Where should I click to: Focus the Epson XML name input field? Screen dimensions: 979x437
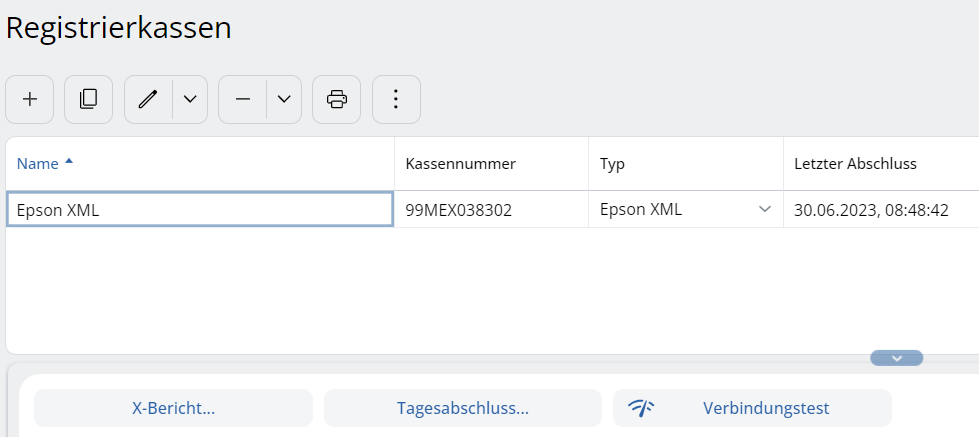[x=199, y=210]
